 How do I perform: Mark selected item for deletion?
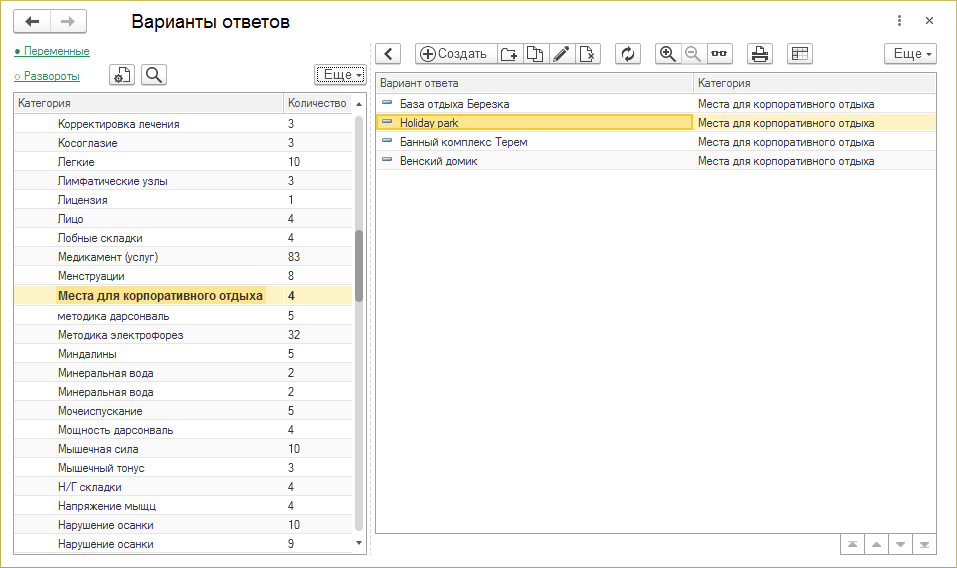587,54
